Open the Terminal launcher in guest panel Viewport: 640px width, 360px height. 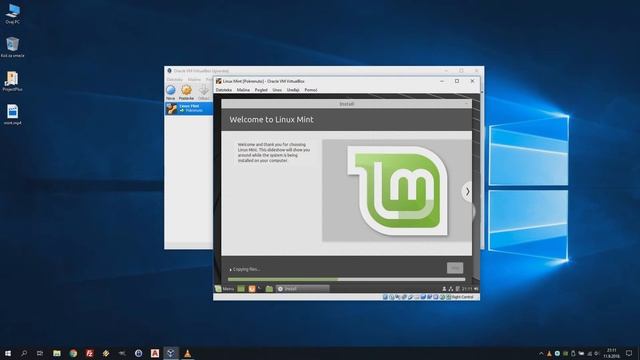point(260,289)
